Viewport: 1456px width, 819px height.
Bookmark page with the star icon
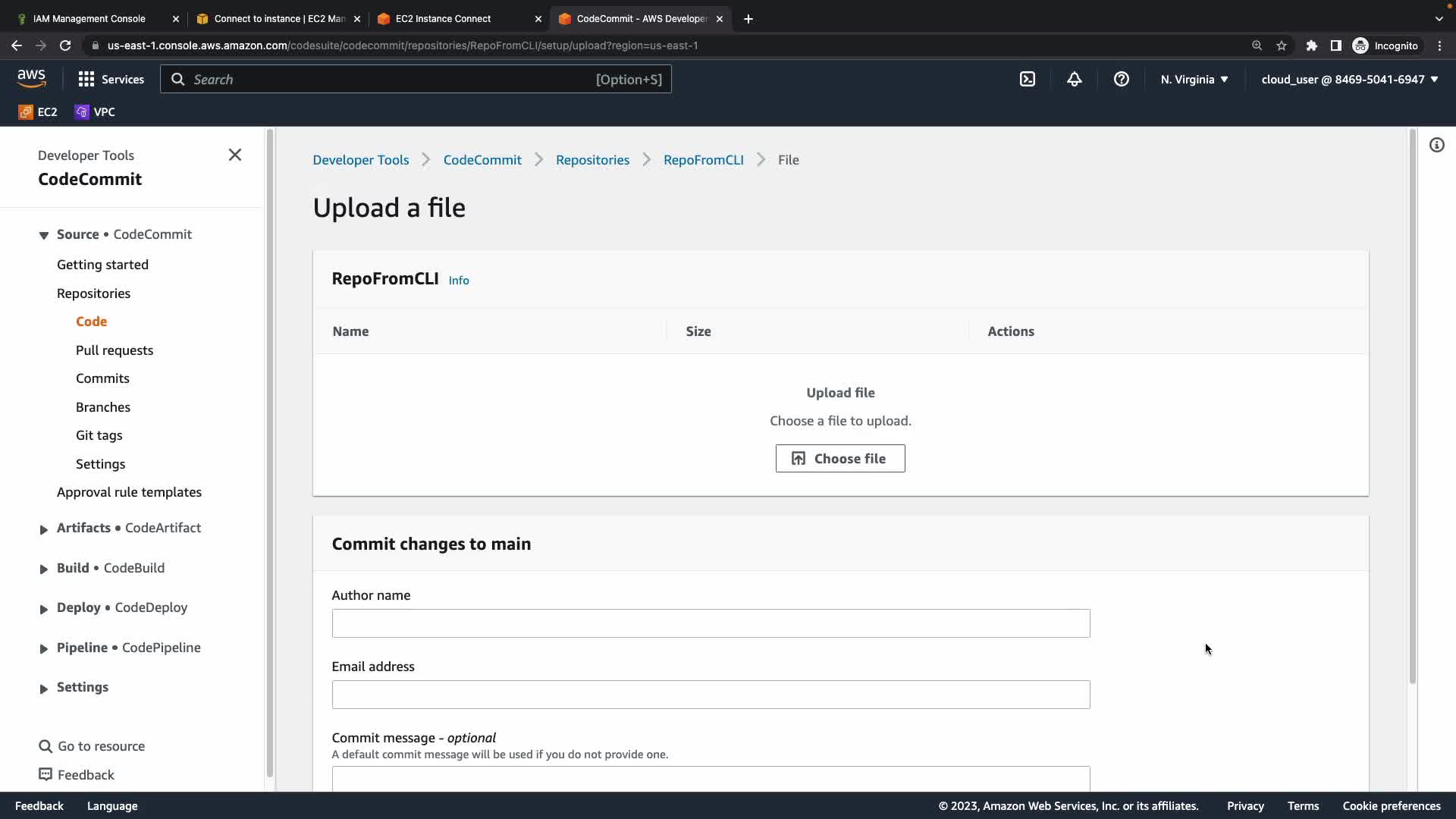click(x=1281, y=45)
